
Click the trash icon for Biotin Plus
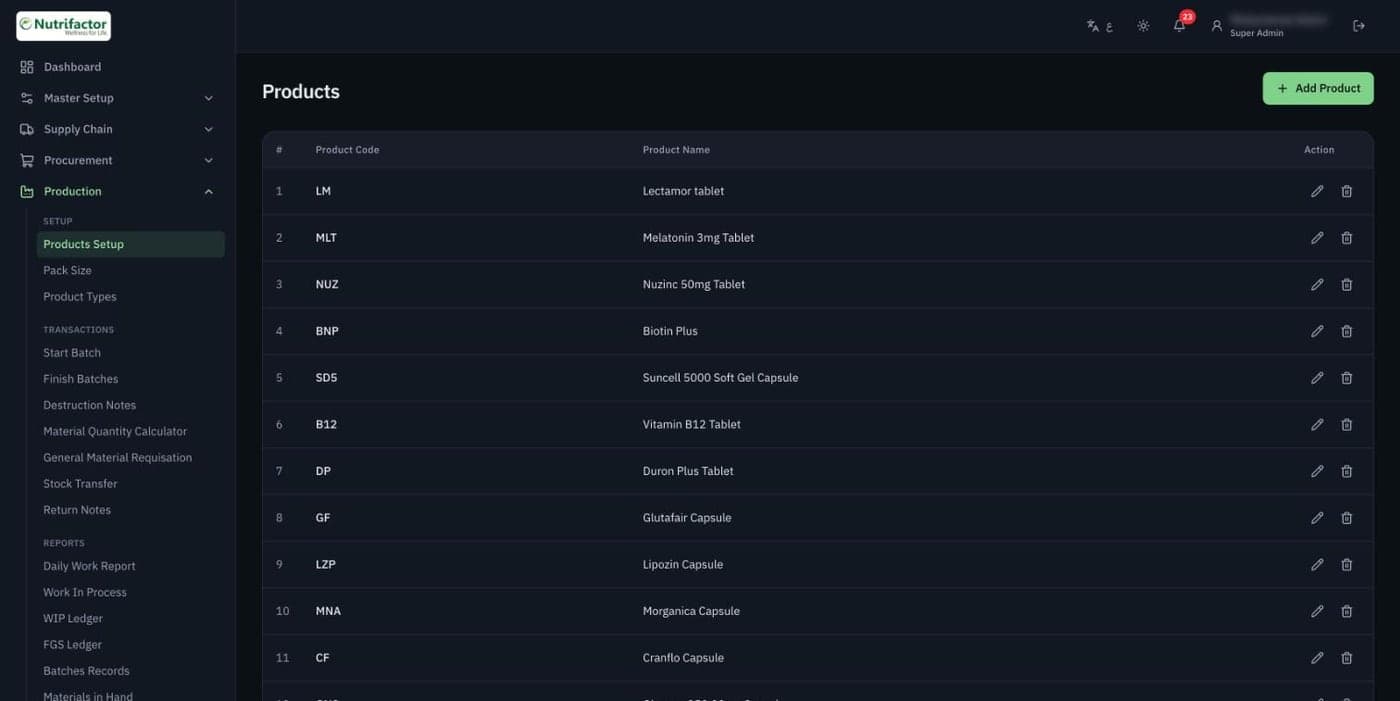click(x=1347, y=331)
